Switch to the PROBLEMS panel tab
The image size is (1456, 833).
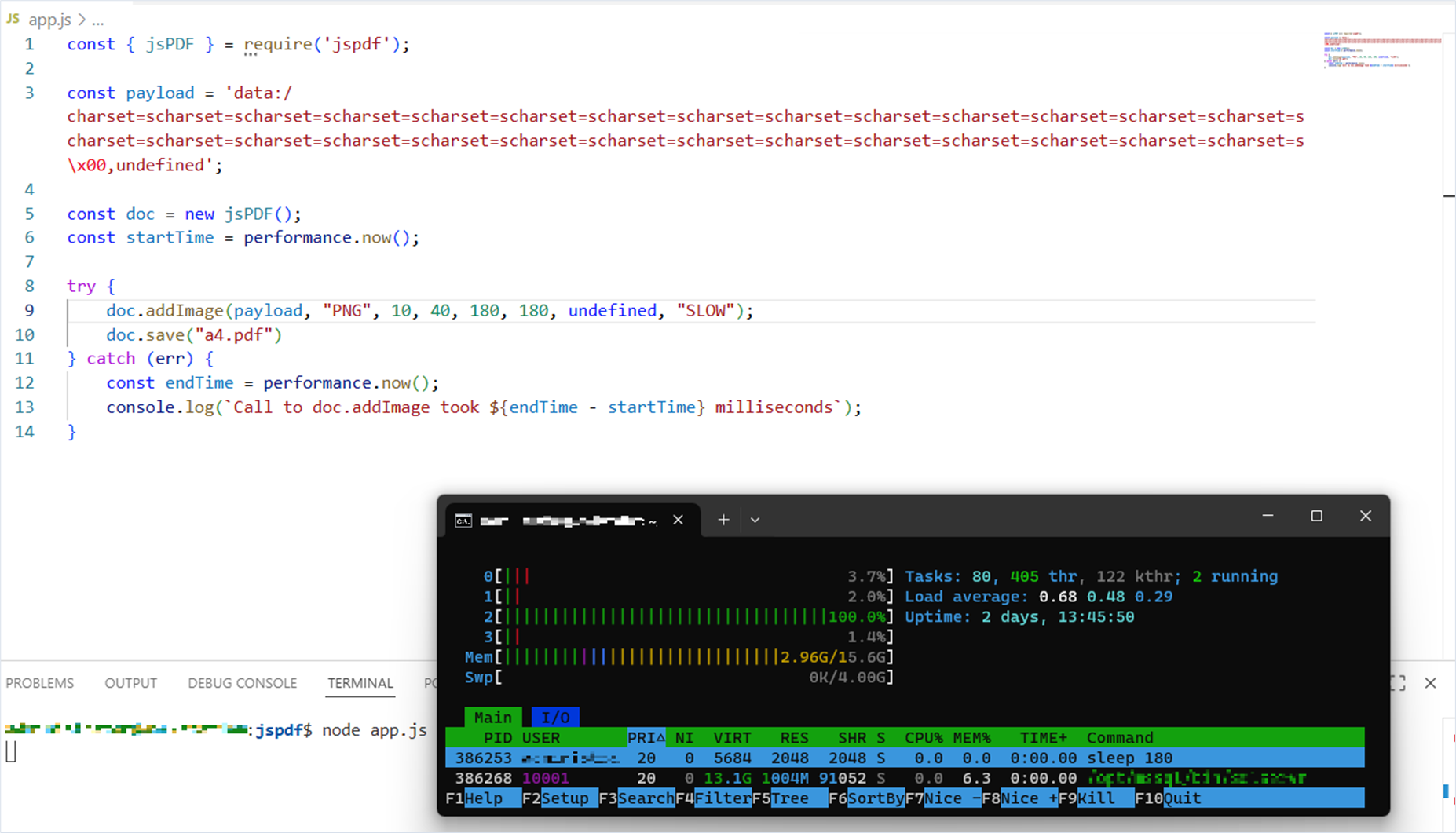point(40,683)
